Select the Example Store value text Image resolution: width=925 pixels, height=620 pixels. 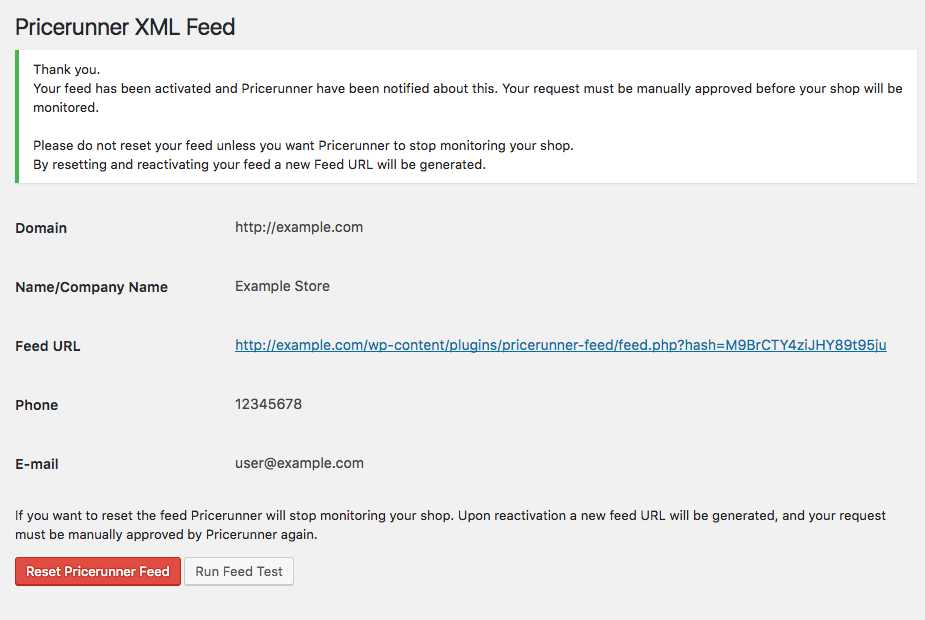point(282,286)
